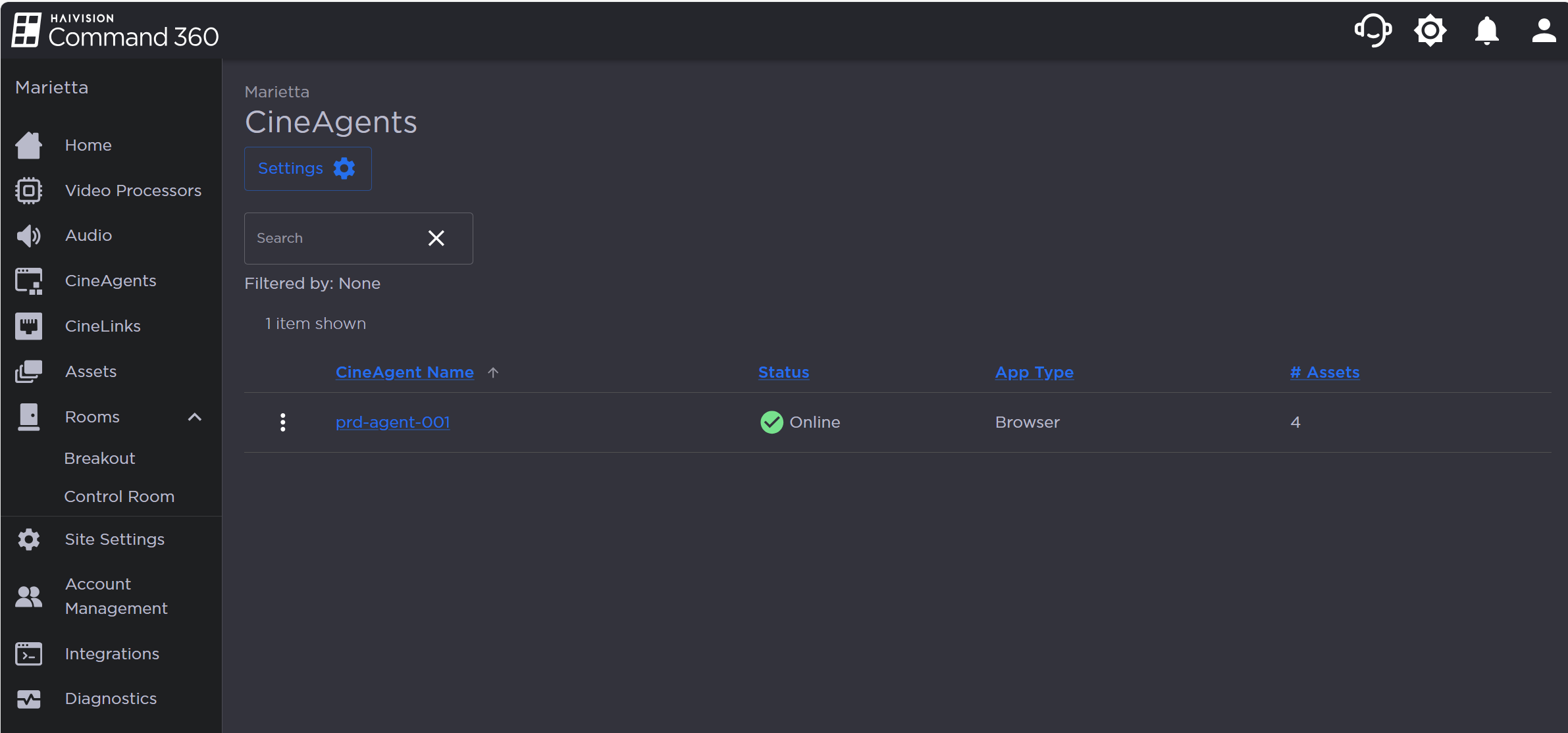
Task: Open the user profile icon
Action: [1544, 30]
